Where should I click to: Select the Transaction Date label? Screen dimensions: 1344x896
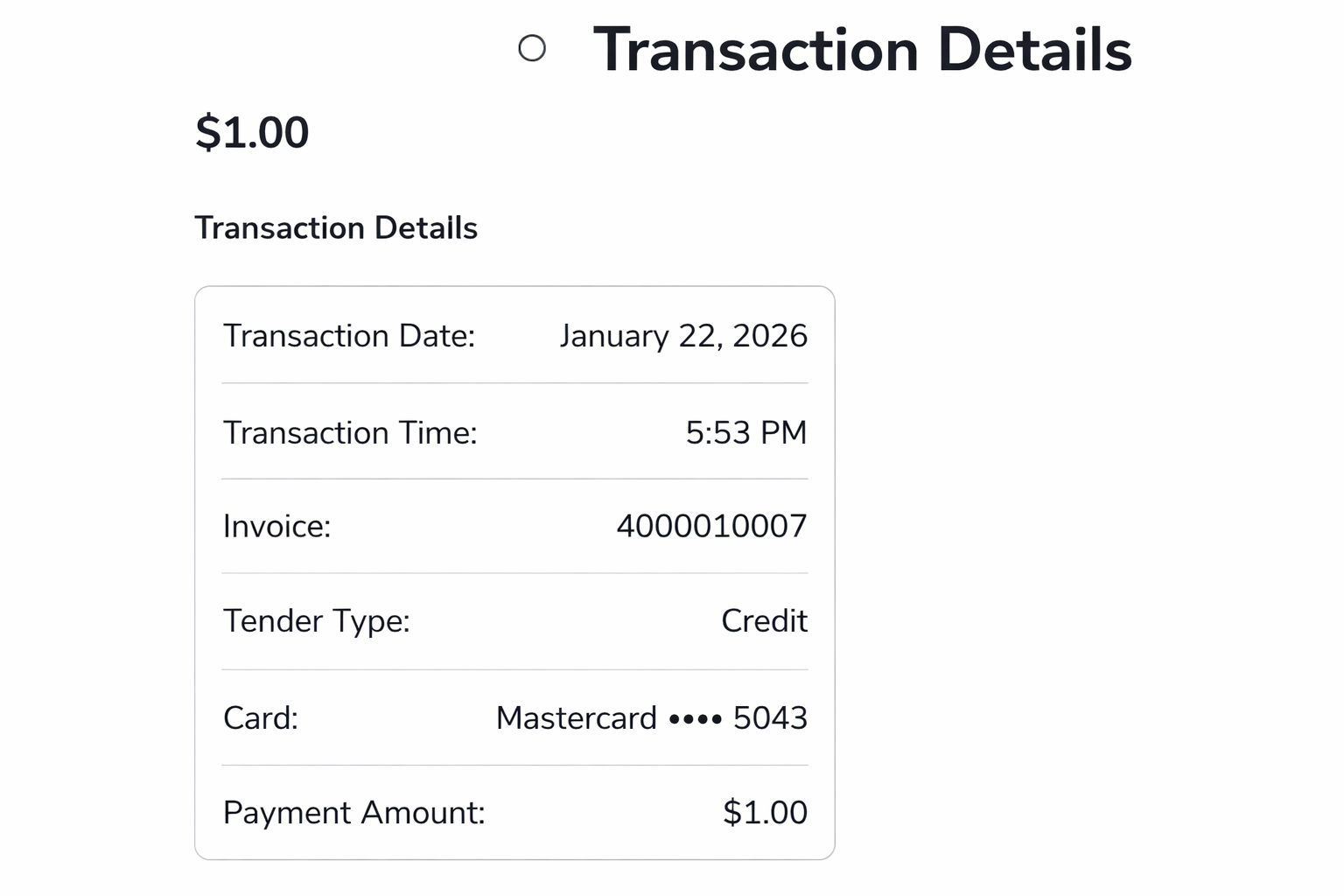click(x=349, y=336)
